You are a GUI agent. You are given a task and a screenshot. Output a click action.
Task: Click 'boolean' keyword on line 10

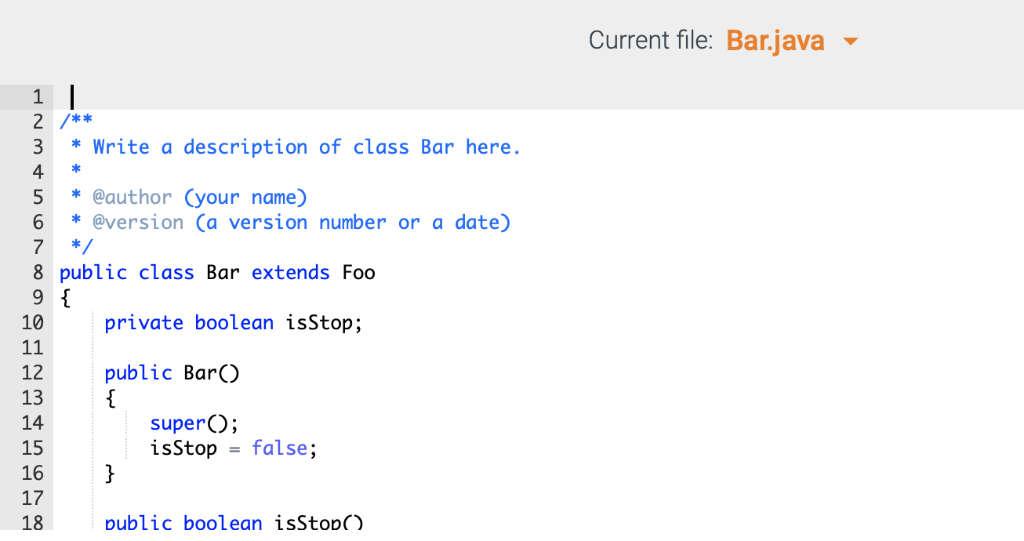234,323
